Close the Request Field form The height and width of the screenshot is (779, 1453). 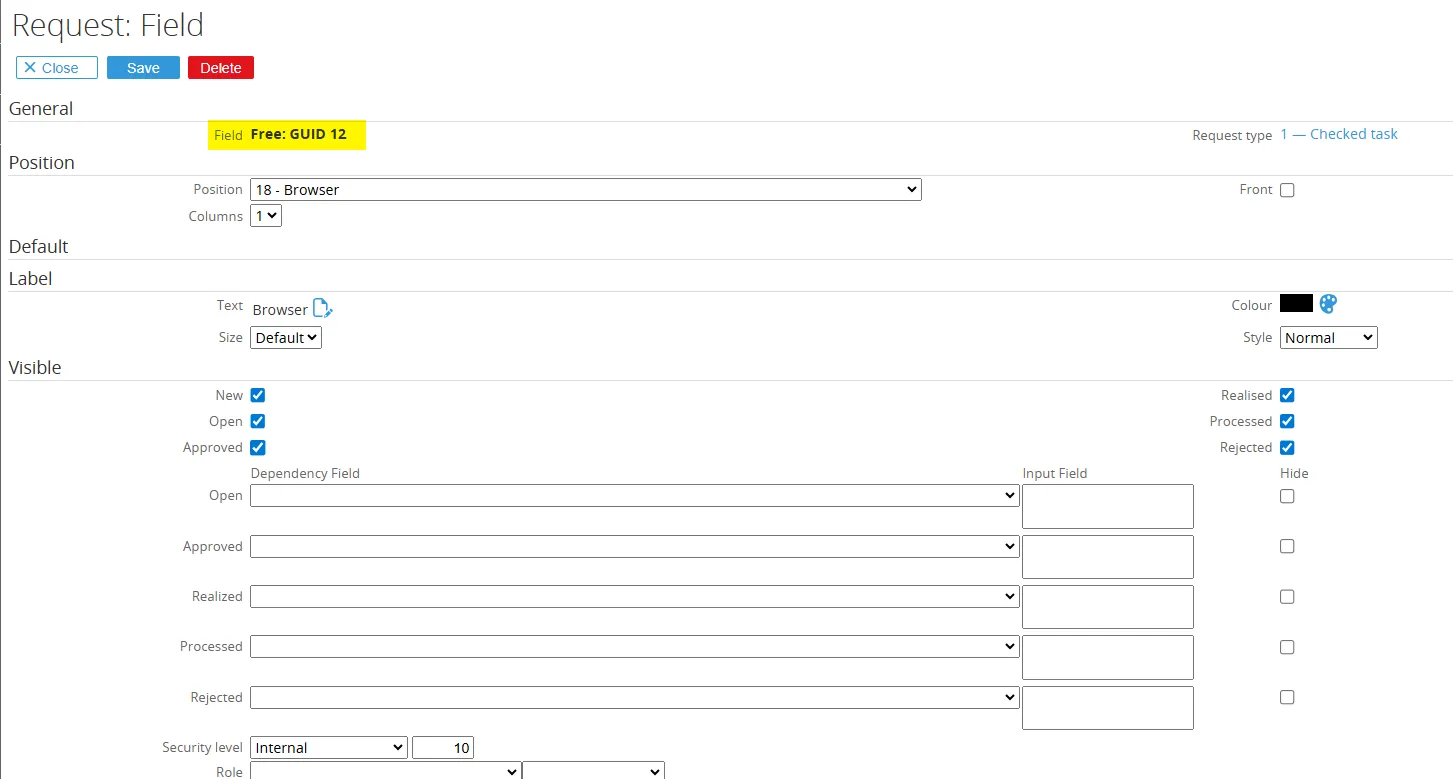pyautogui.click(x=57, y=68)
